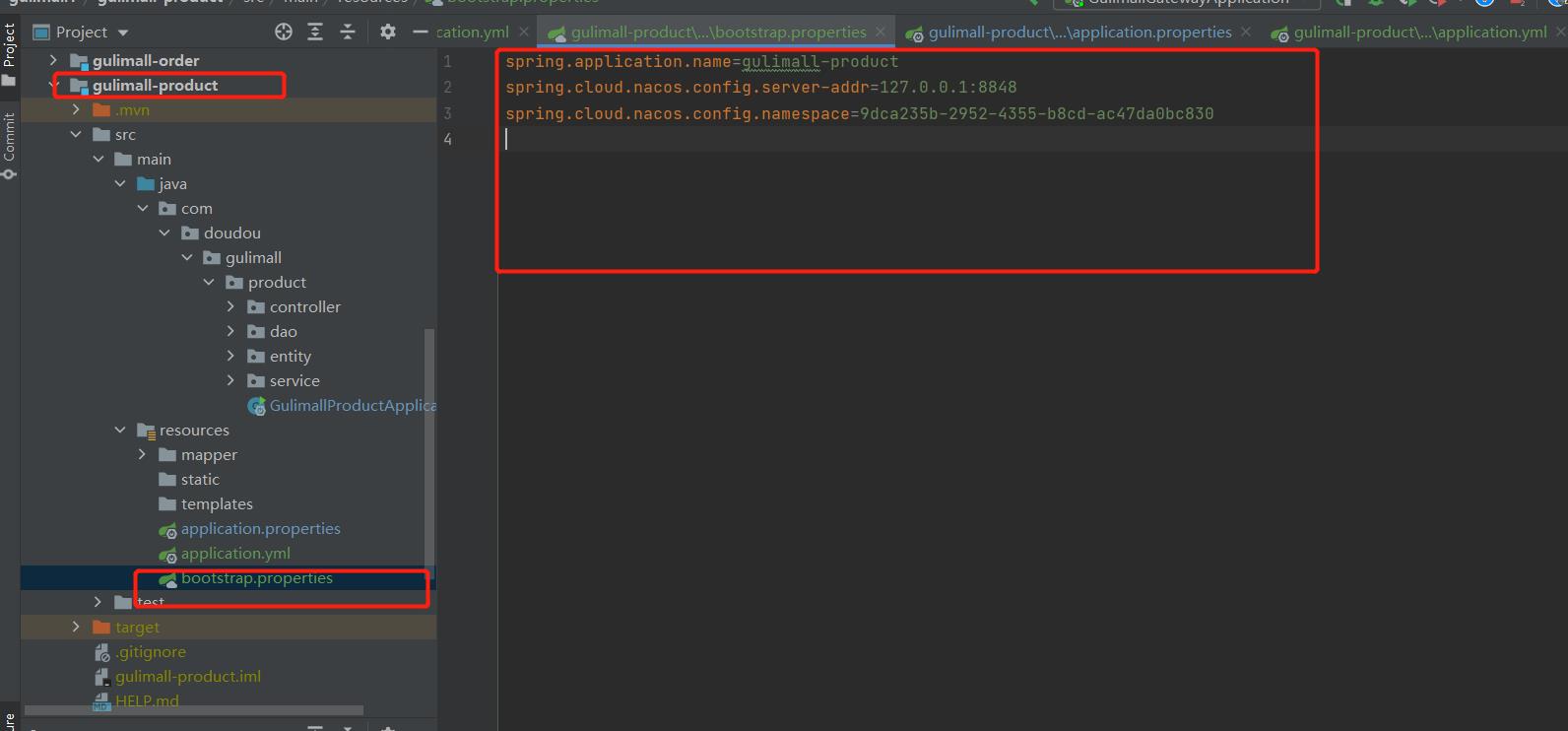Click the static folder icon

(x=167, y=480)
